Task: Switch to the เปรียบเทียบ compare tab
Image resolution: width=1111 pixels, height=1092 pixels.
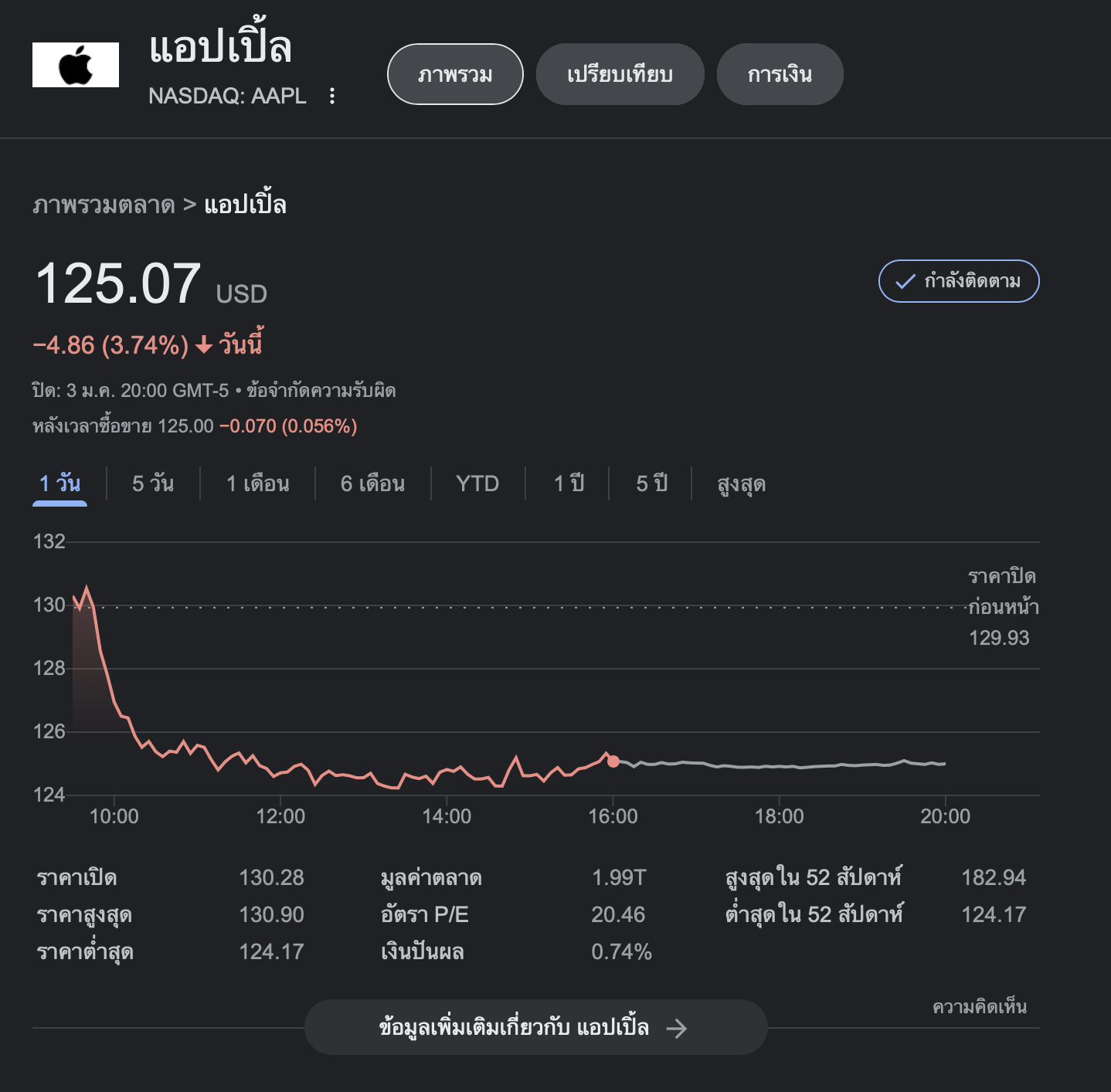Action: pyautogui.click(x=620, y=74)
